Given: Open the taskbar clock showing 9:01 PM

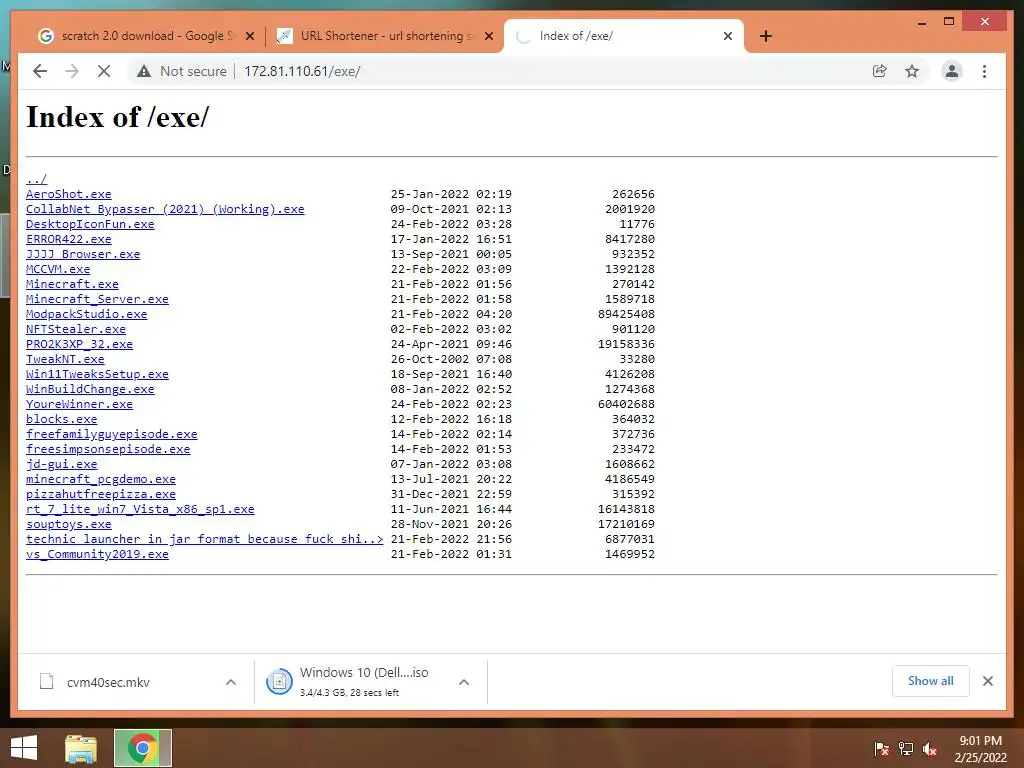Looking at the screenshot, I should click(x=980, y=748).
